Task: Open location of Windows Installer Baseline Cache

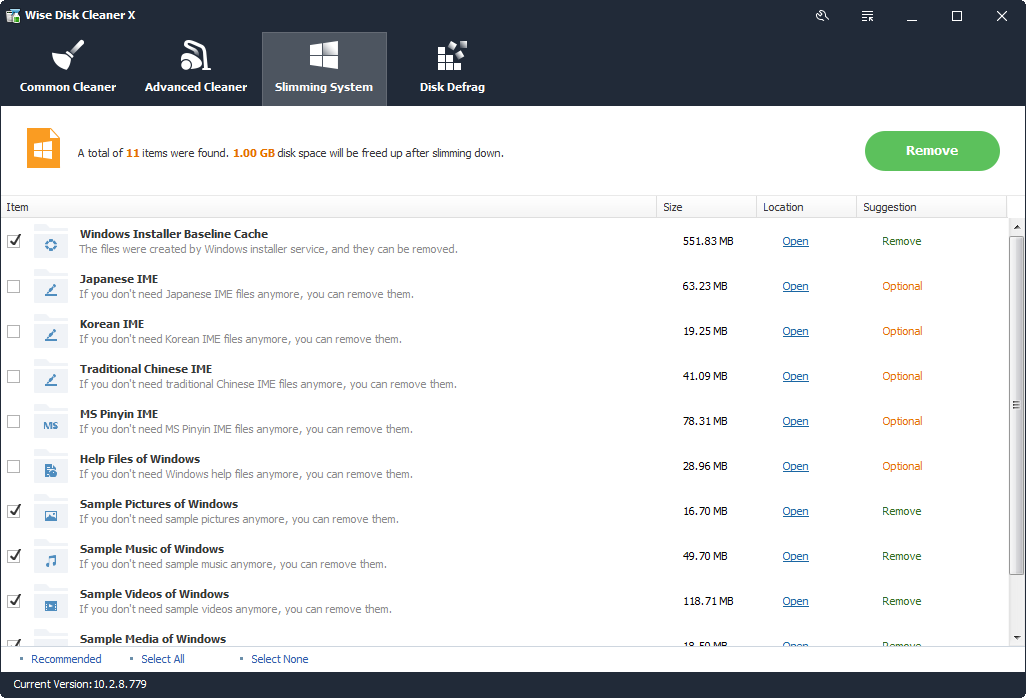Action: (x=795, y=241)
